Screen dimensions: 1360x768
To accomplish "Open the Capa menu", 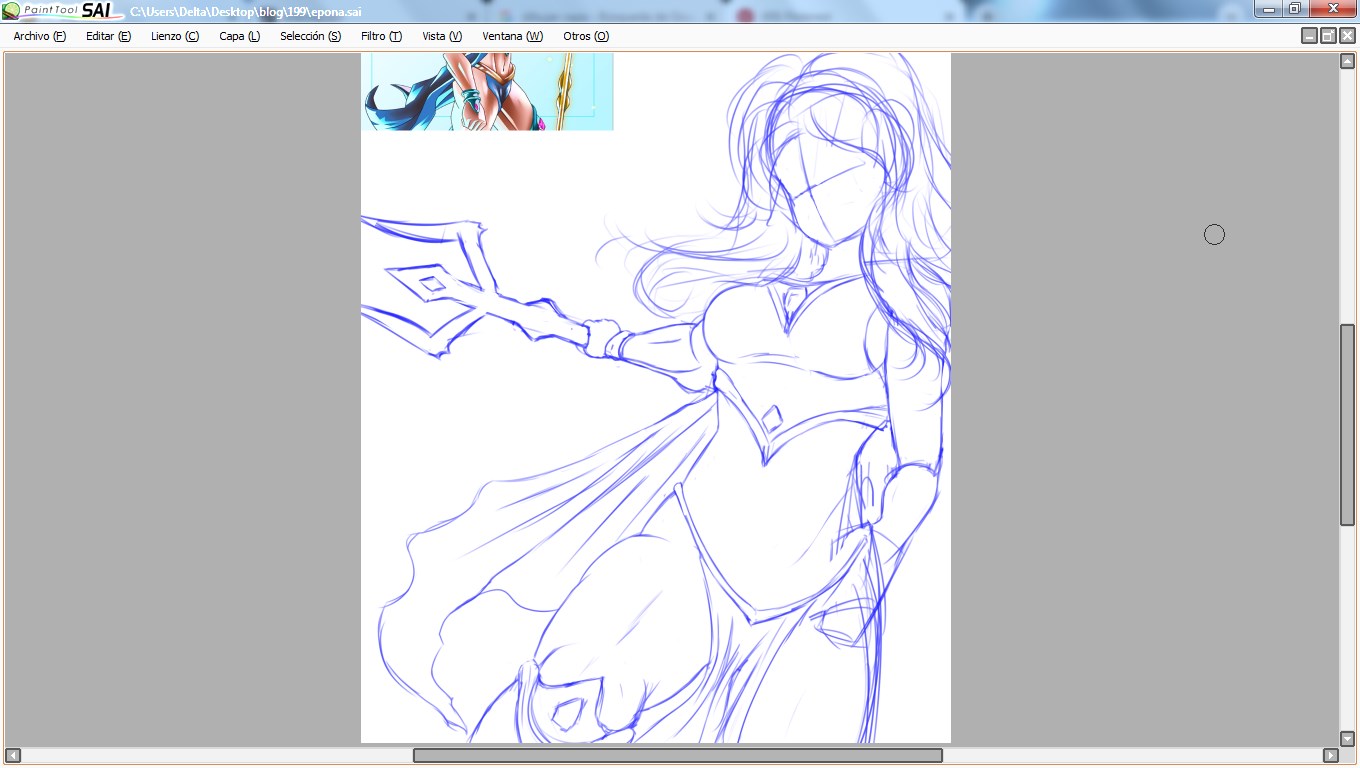I will click(239, 36).
